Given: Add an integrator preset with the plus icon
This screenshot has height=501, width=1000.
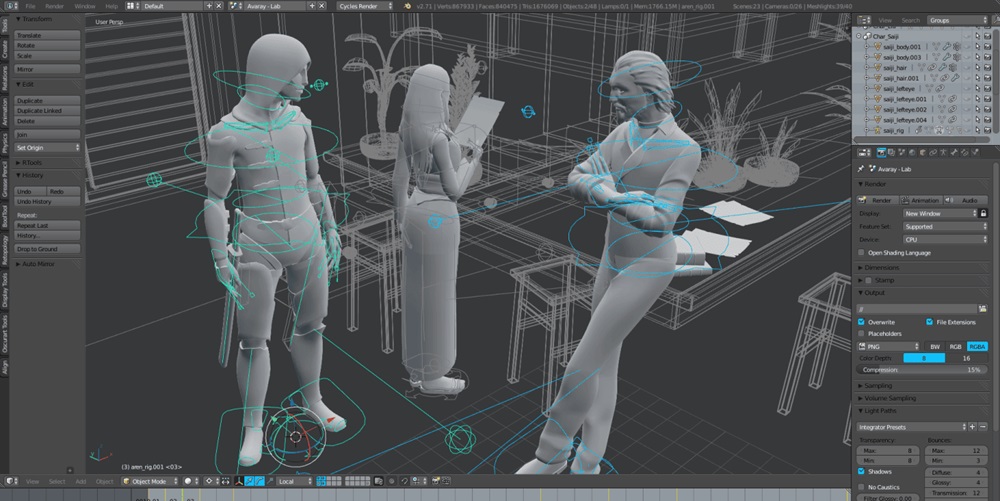Looking at the screenshot, I should tap(972, 426).
